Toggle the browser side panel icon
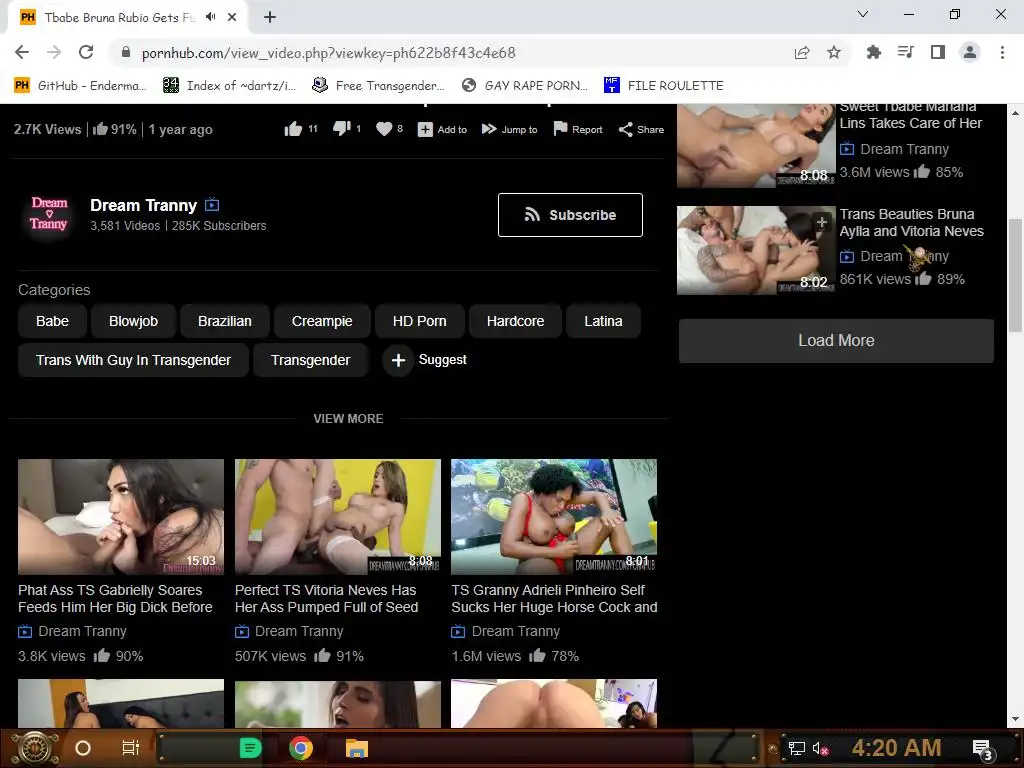 point(938,52)
